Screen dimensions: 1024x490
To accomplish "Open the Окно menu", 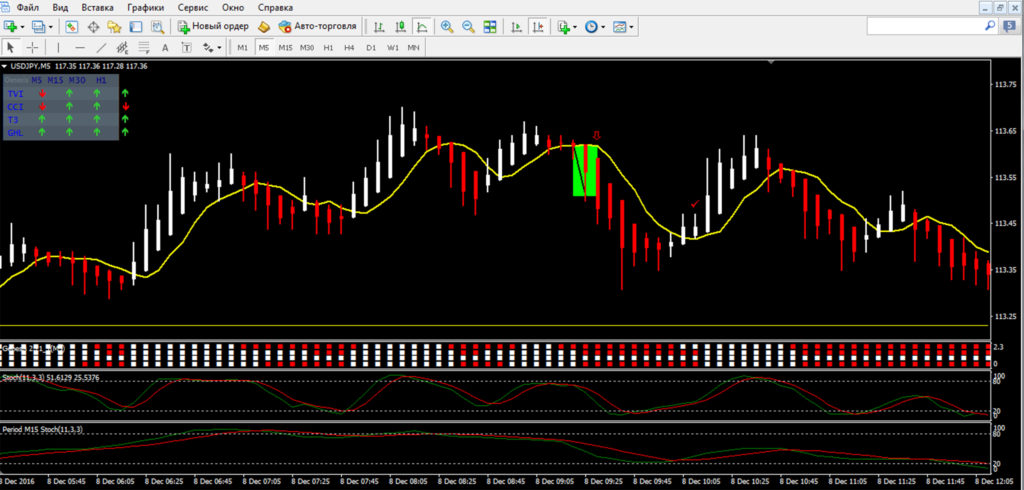I will pyautogui.click(x=233, y=8).
